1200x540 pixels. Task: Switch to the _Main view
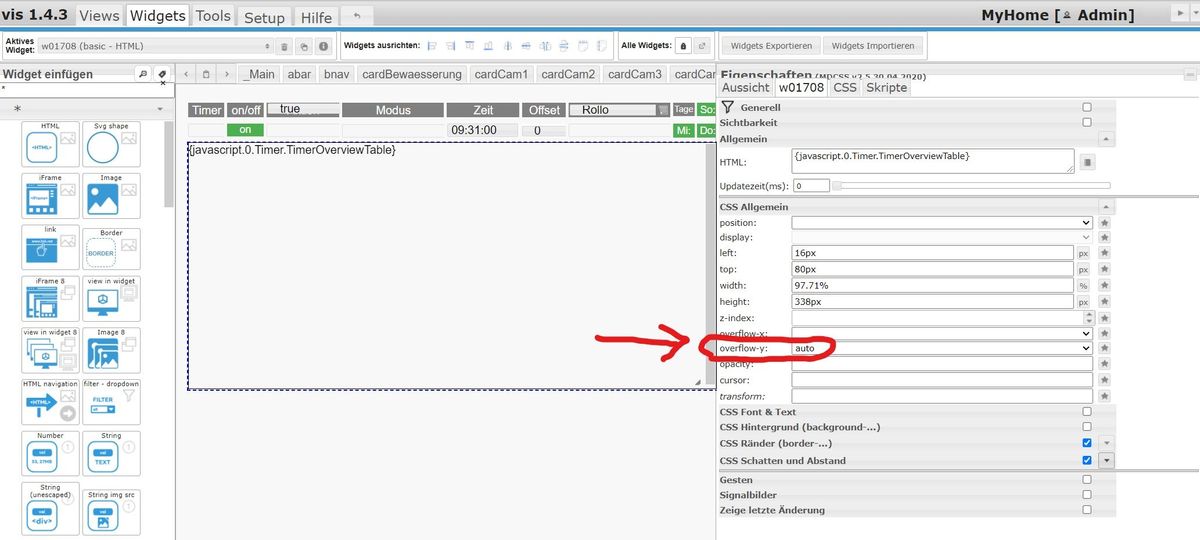[x=259, y=74]
